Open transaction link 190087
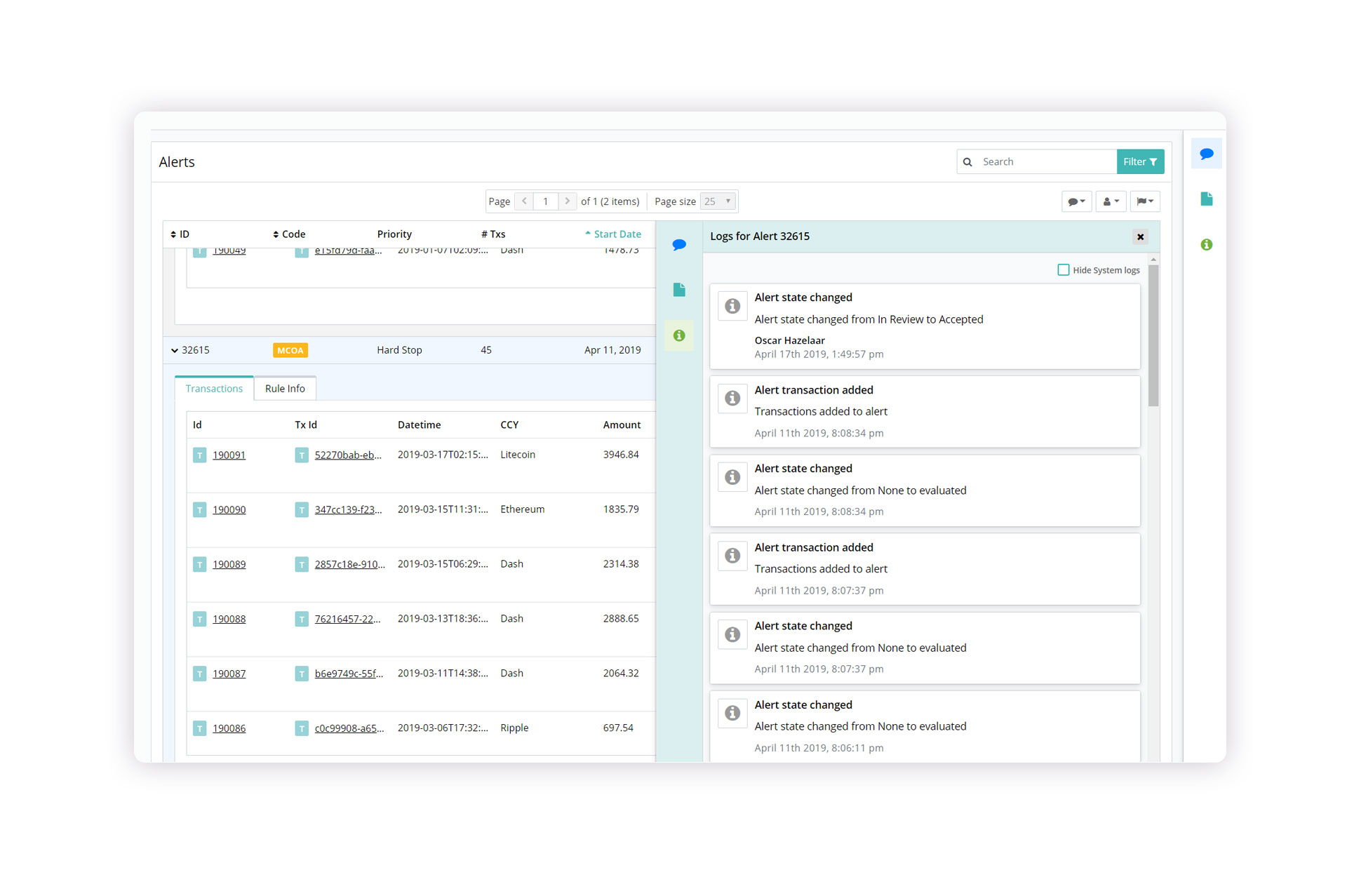 229,674
